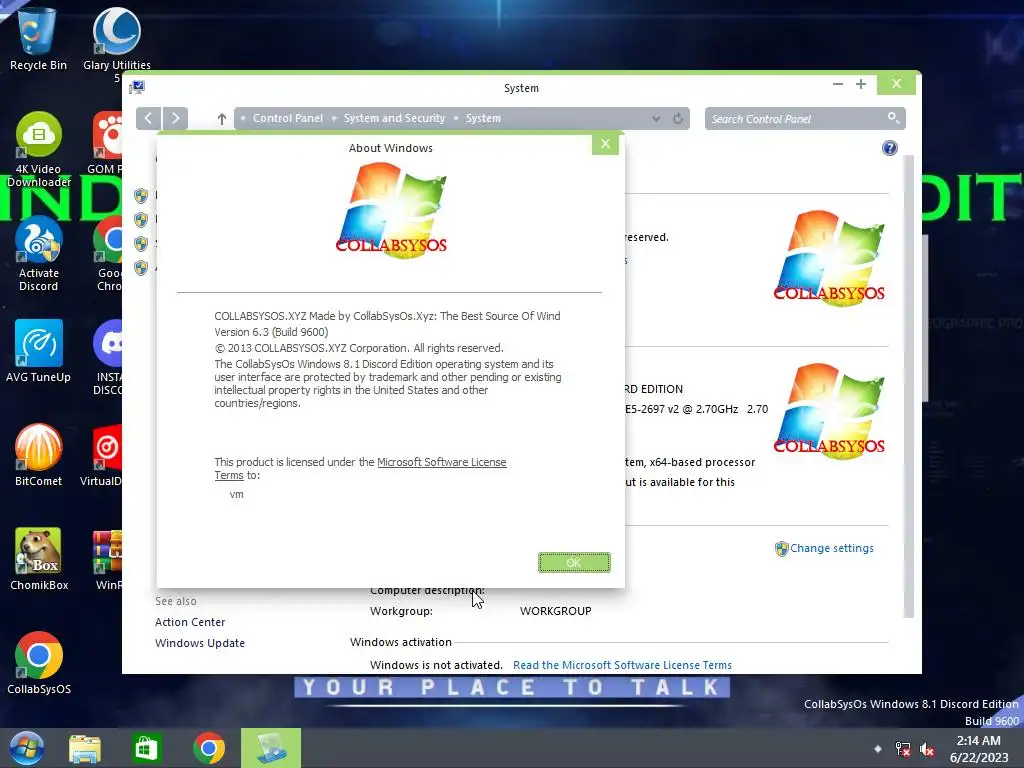Open the clock showing 2:14 AM
1024x768 pixels.
[978, 749]
